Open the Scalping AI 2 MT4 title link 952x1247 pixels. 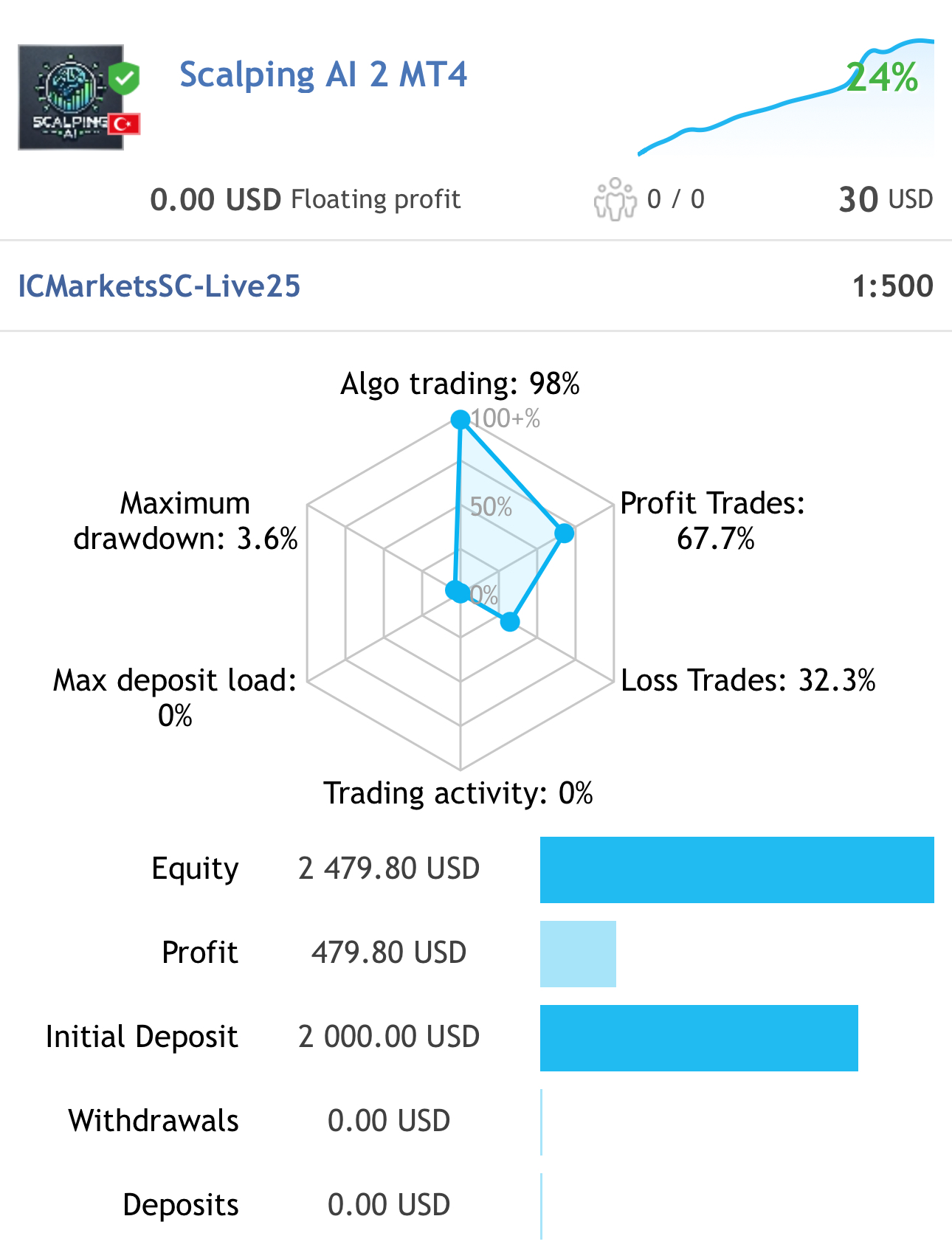323,75
